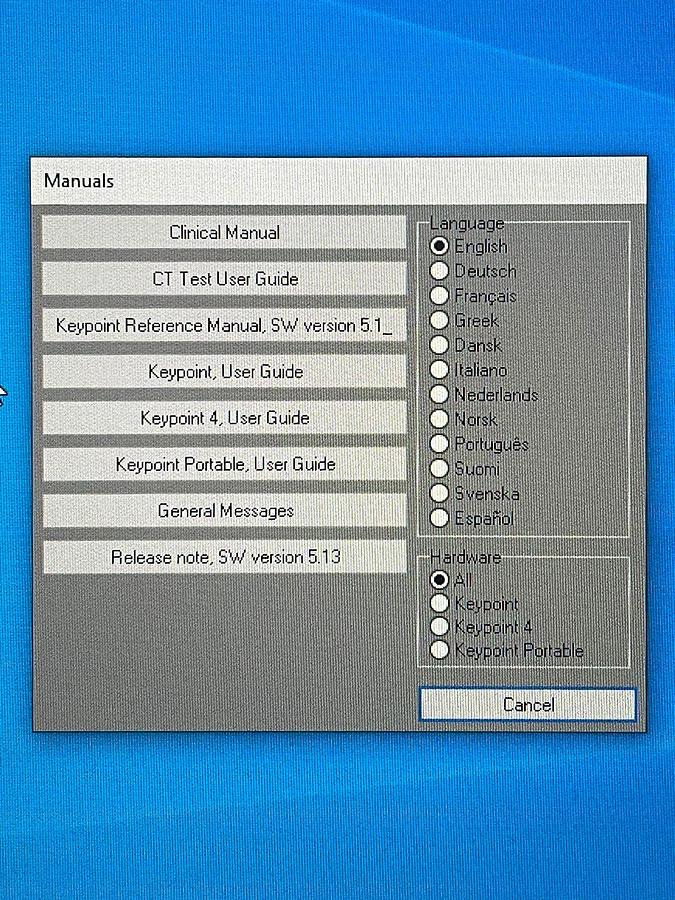Choose Keypoint Portable hardware filter

439,651
